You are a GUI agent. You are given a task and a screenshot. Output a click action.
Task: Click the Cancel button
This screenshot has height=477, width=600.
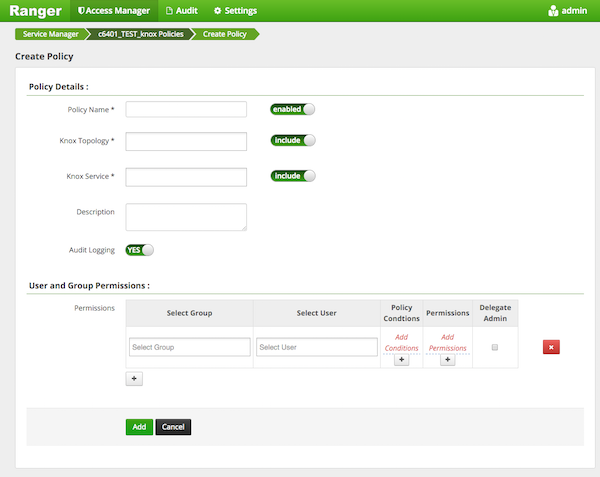(173, 427)
